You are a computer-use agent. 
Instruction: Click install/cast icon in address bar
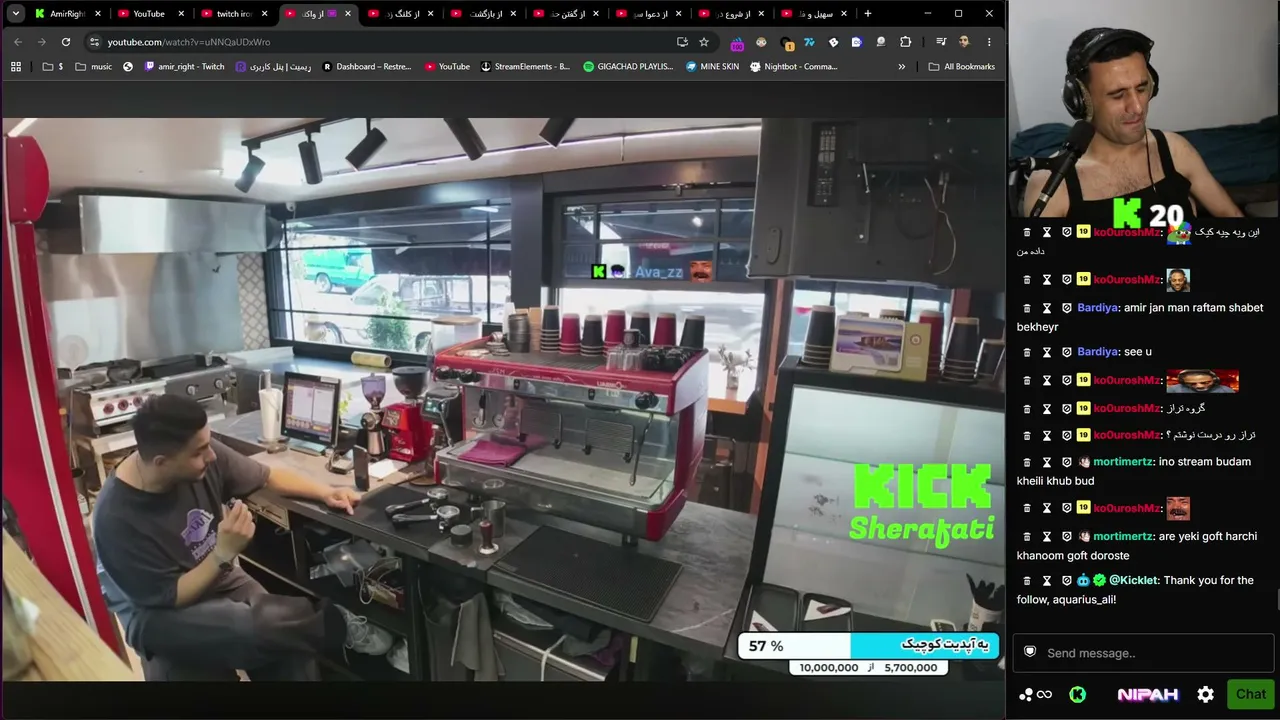pyautogui.click(x=682, y=42)
